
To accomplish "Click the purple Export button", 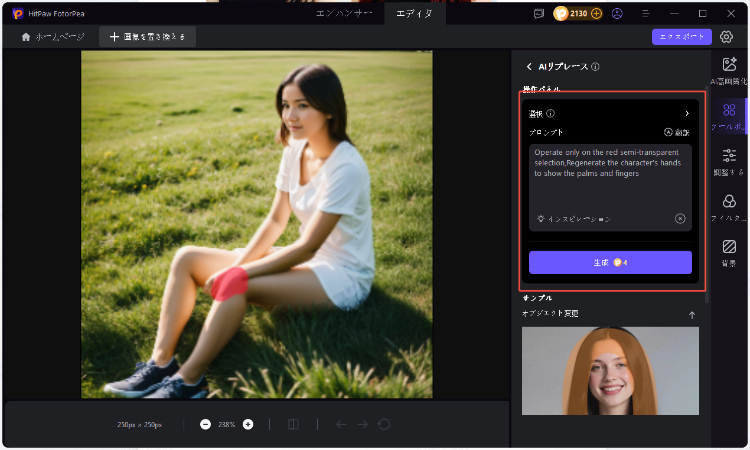I will (682, 37).
